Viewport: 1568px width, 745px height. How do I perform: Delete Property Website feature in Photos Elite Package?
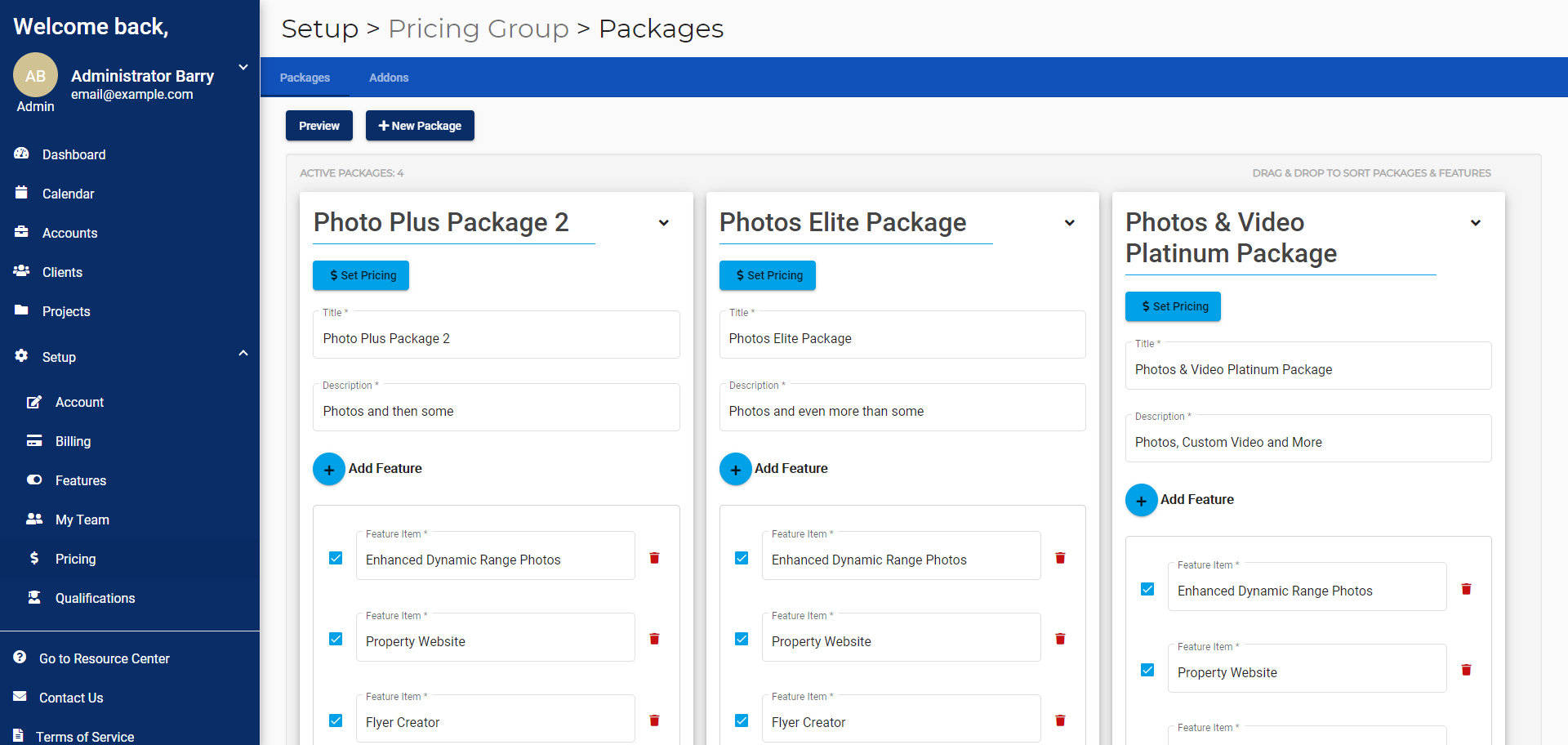[x=1060, y=639]
